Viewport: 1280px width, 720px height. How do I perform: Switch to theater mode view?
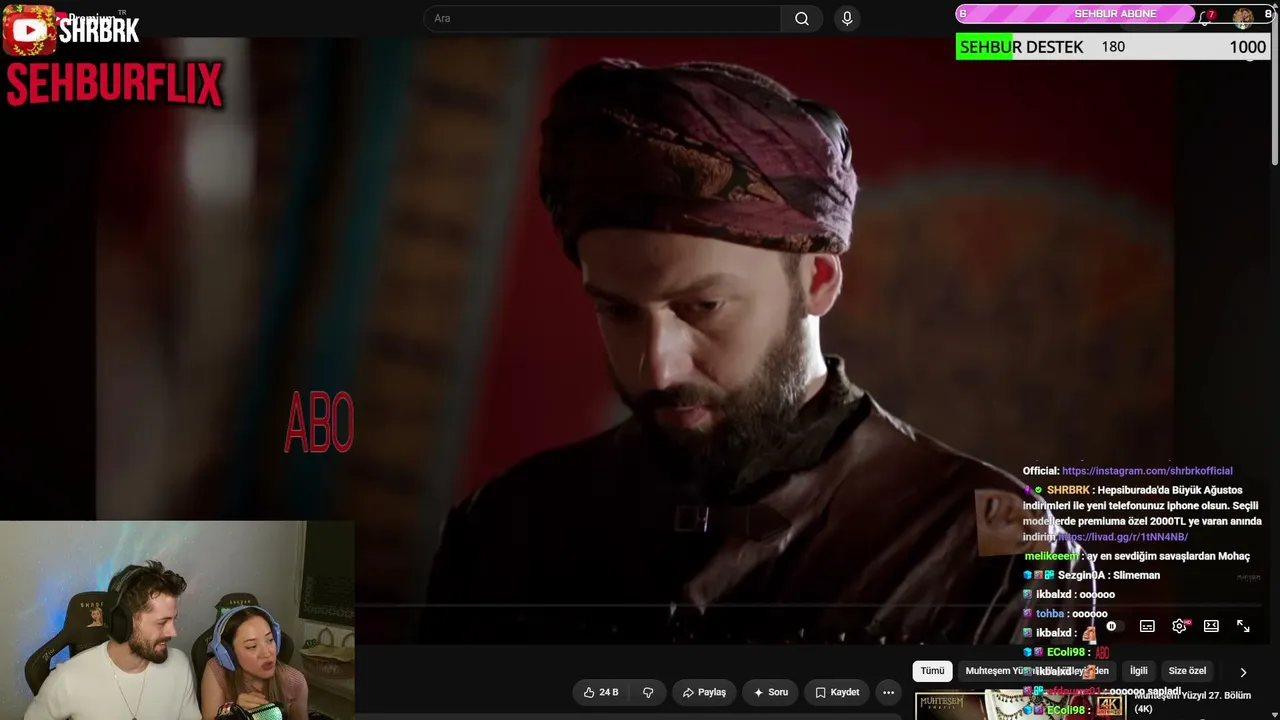point(1211,627)
